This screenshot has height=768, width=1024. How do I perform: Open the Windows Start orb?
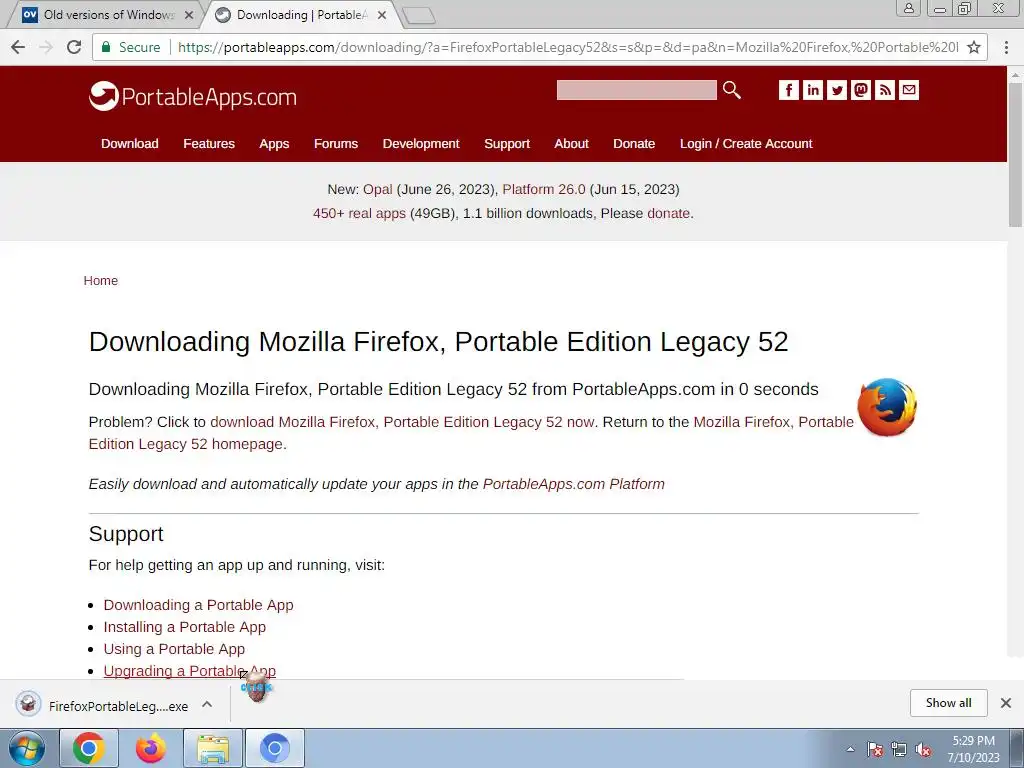27,748
